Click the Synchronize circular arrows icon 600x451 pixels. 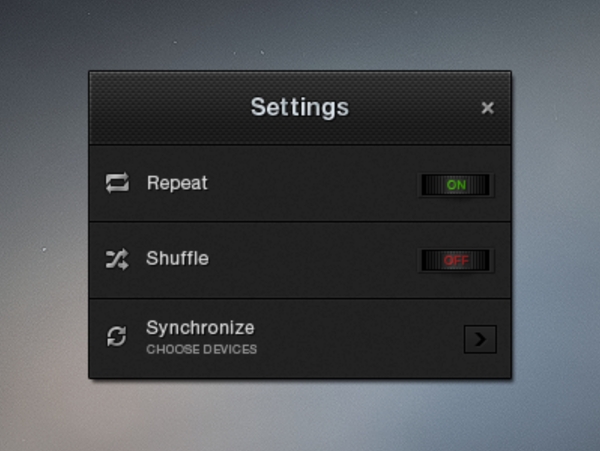click(x=116, y=337)
